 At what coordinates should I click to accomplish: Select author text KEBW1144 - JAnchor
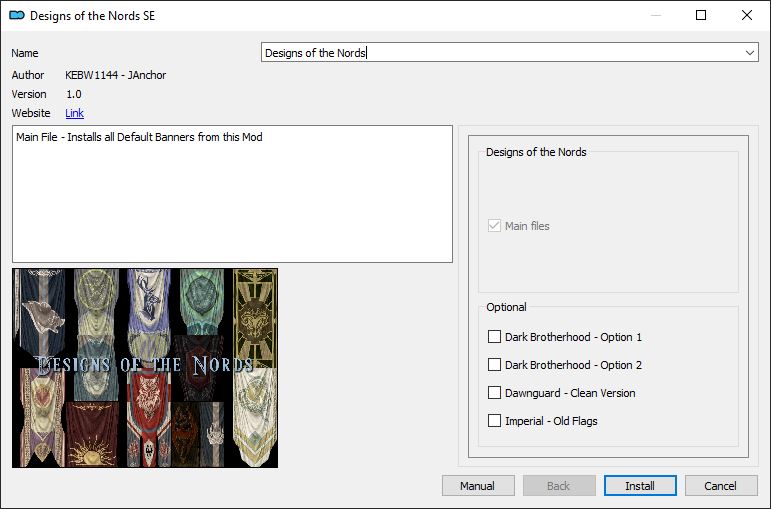[116, 75]
